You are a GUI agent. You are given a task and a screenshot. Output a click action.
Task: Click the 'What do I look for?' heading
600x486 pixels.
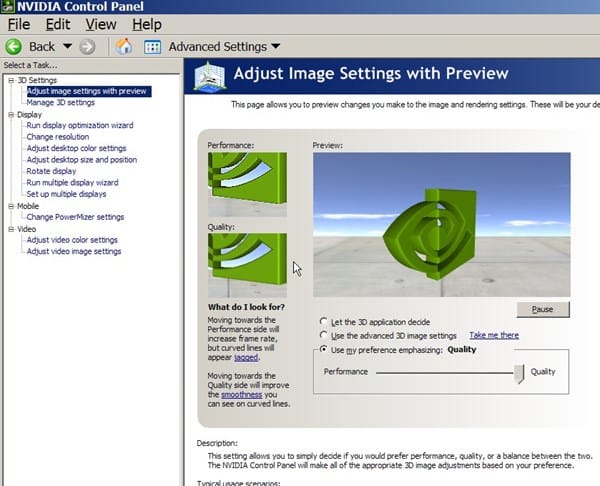click(246, 307)
